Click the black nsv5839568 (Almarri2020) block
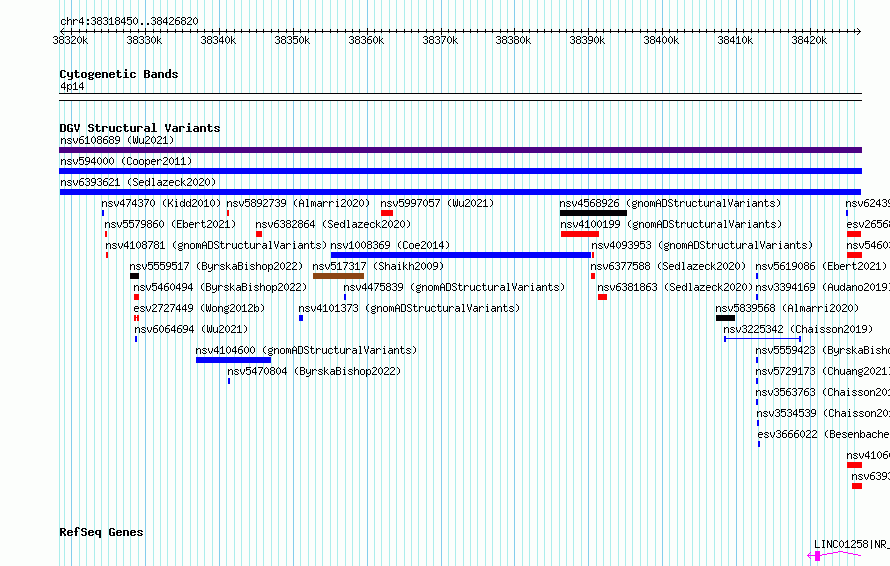This screenshot has width=890, height=566. 725,318
